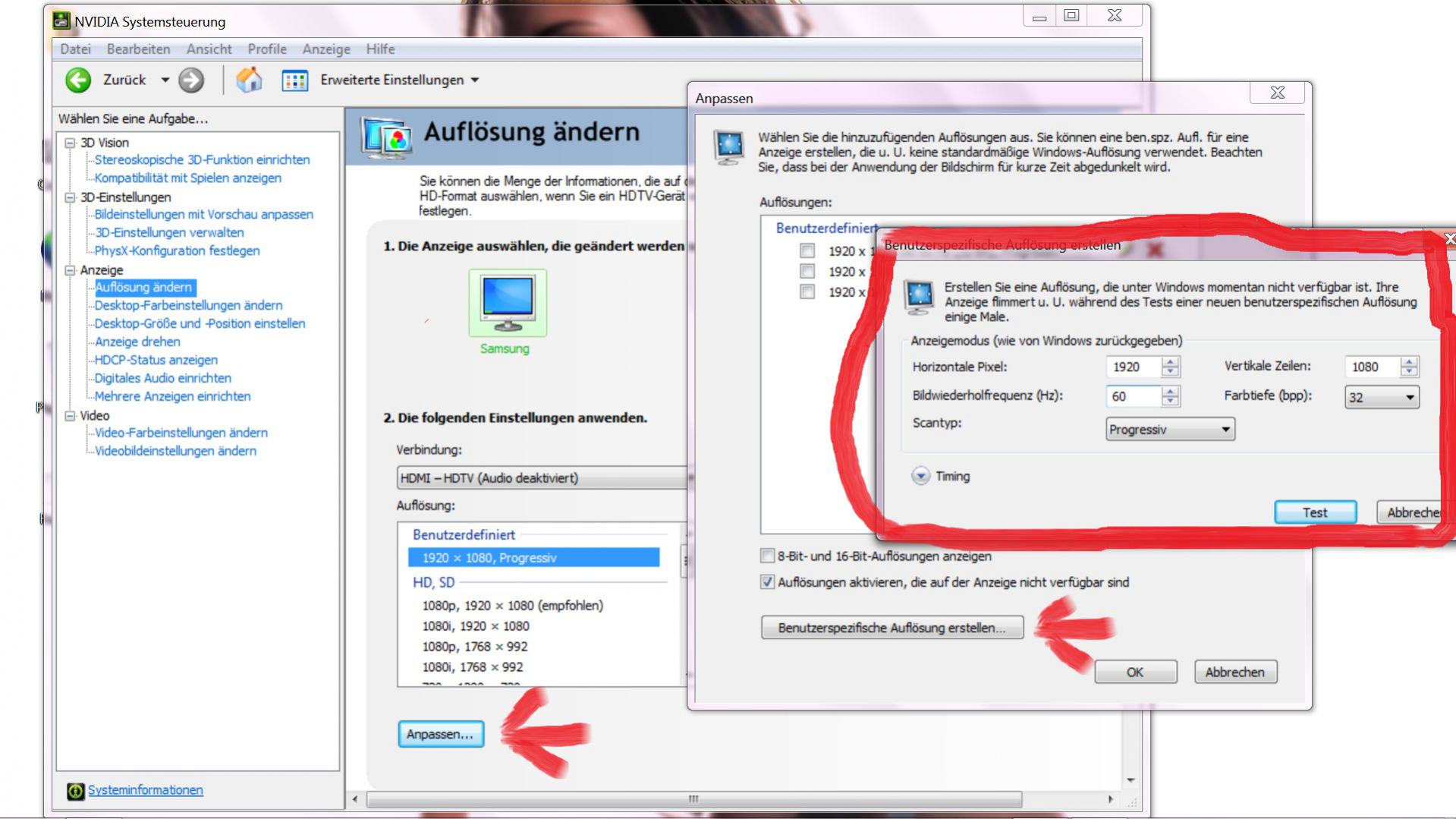The height and width of the screenshot is (819, 1456).
Task: Select 3D-Einstellungen verwalten
Action: (169, 232)
